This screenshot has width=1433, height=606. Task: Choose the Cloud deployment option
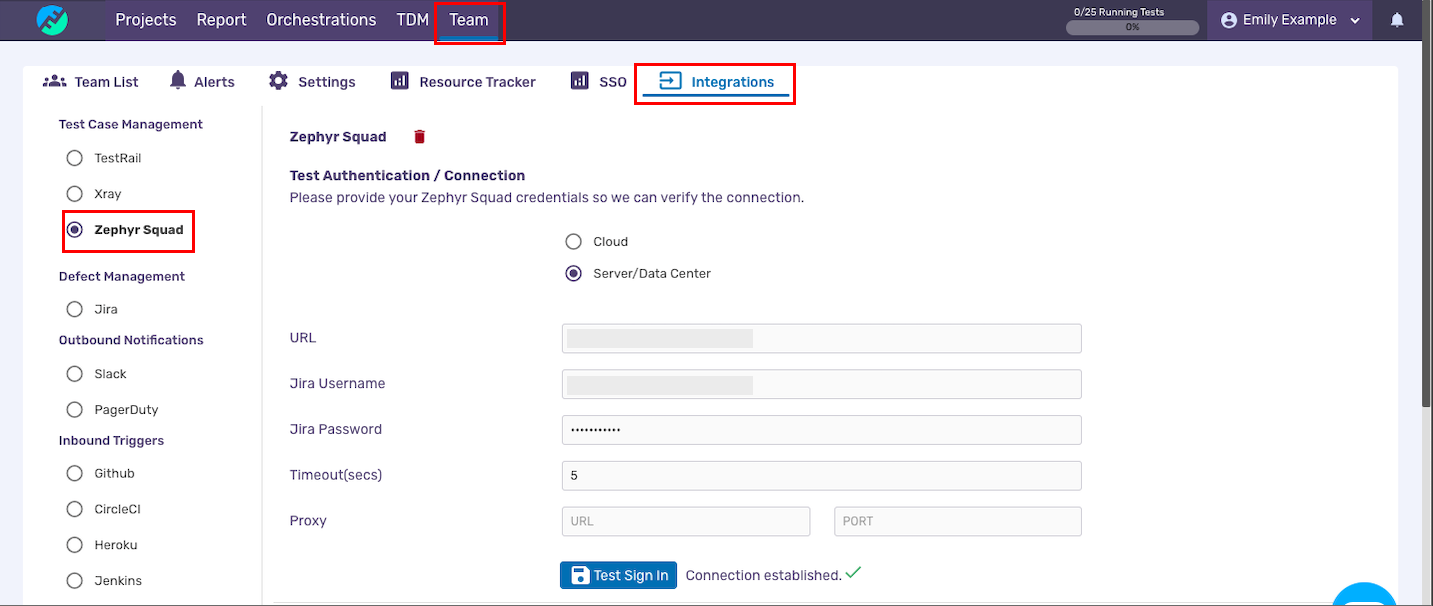(573, 242)
